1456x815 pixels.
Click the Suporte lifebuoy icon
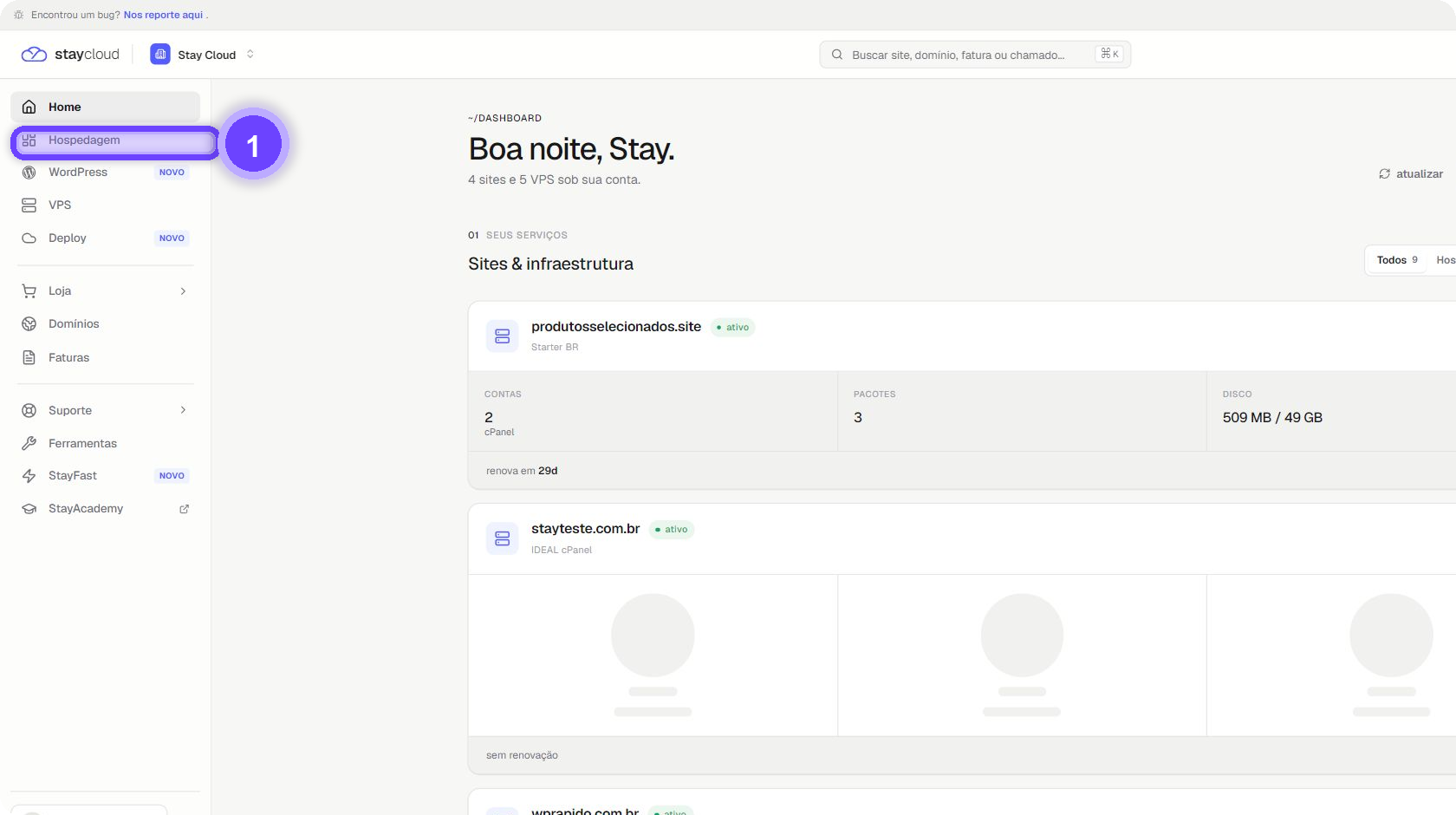(29, 410)
